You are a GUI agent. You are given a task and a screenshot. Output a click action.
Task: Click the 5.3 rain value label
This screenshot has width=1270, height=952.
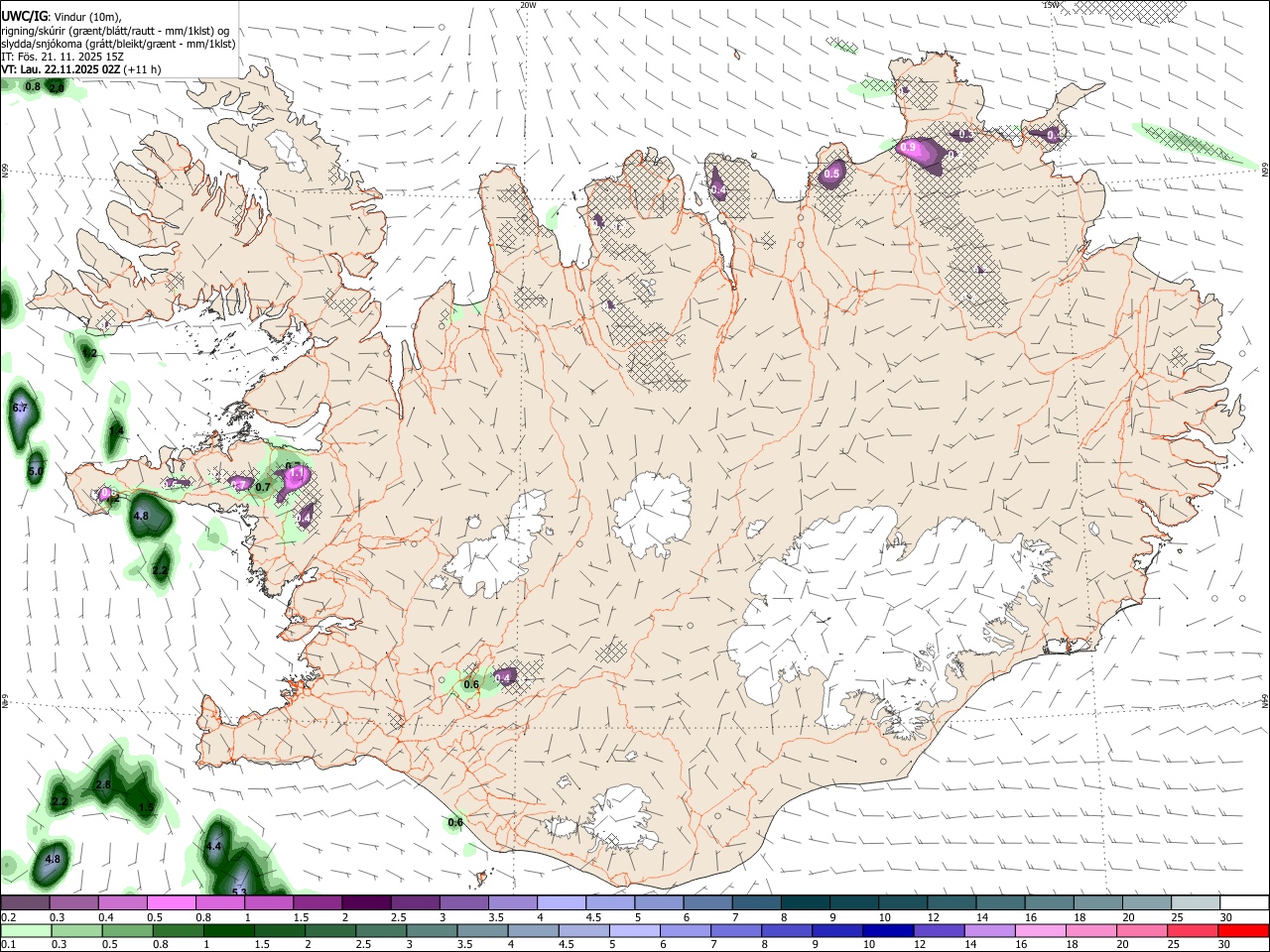(239, 892)
